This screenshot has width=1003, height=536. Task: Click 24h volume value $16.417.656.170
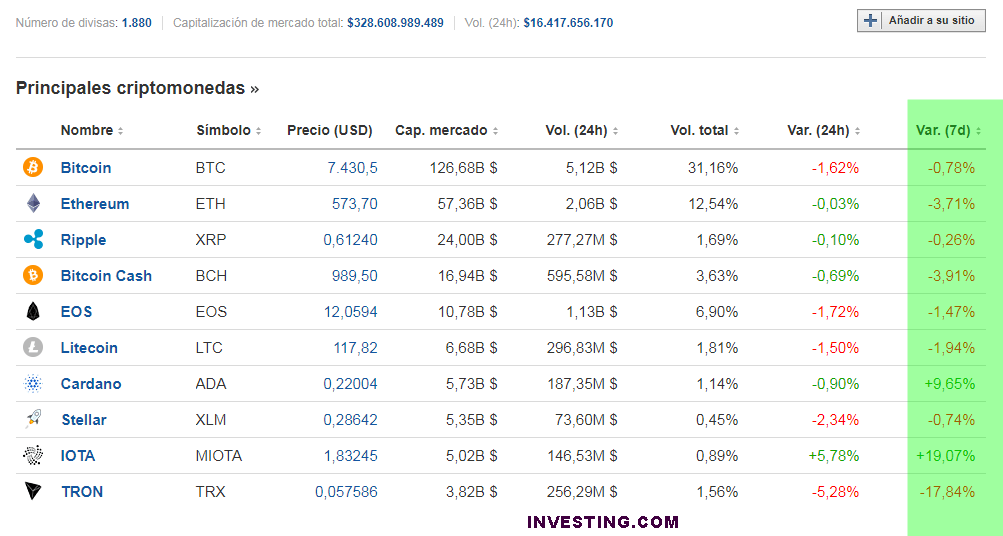(568, 23)
